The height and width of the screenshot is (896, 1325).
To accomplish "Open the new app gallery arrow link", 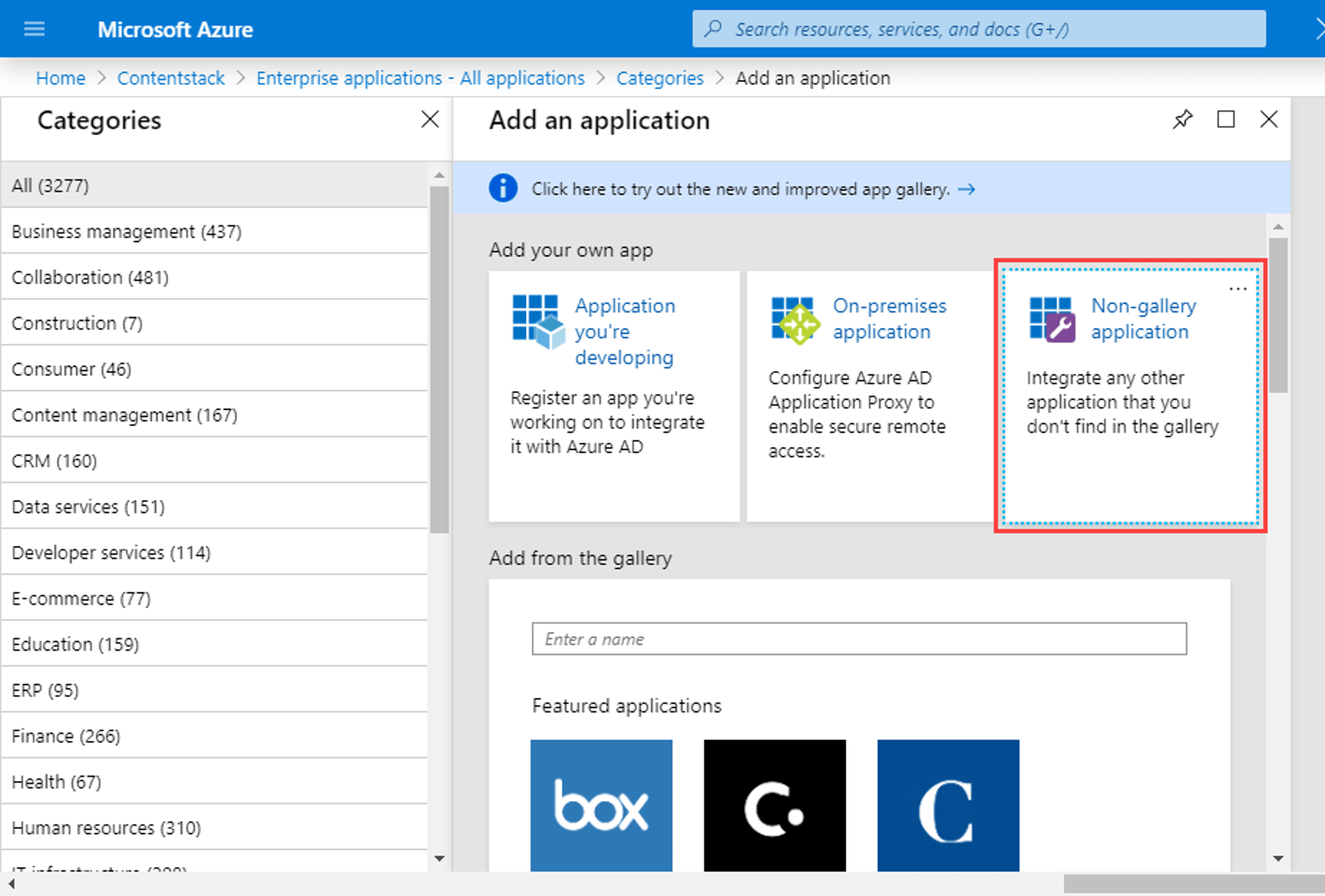I will coord(966,189).
